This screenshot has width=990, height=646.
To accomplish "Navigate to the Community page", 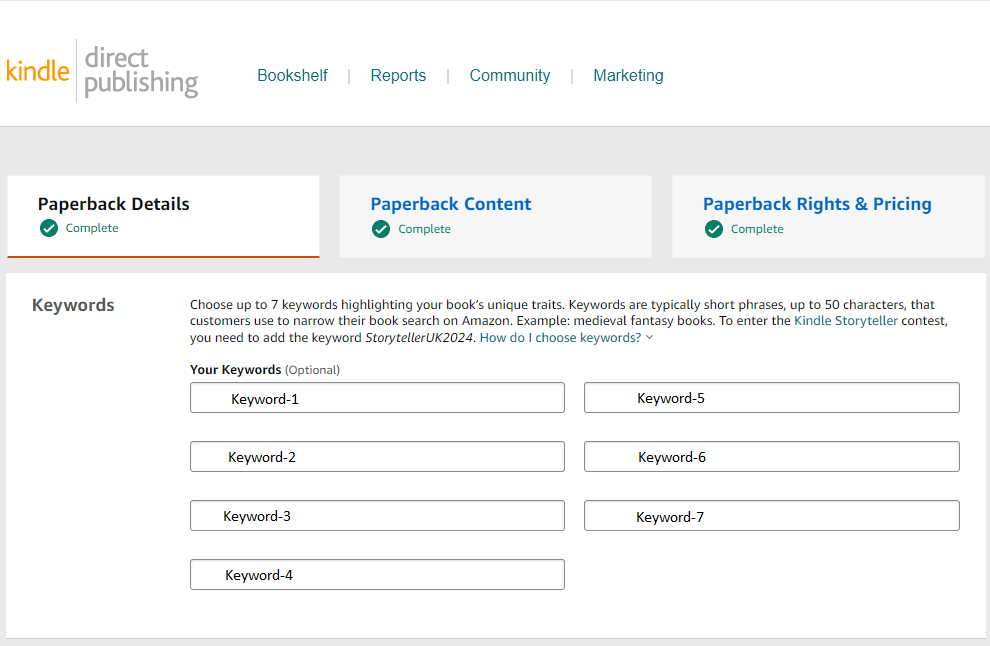I will pyautogui.click(x=510, y=75).
